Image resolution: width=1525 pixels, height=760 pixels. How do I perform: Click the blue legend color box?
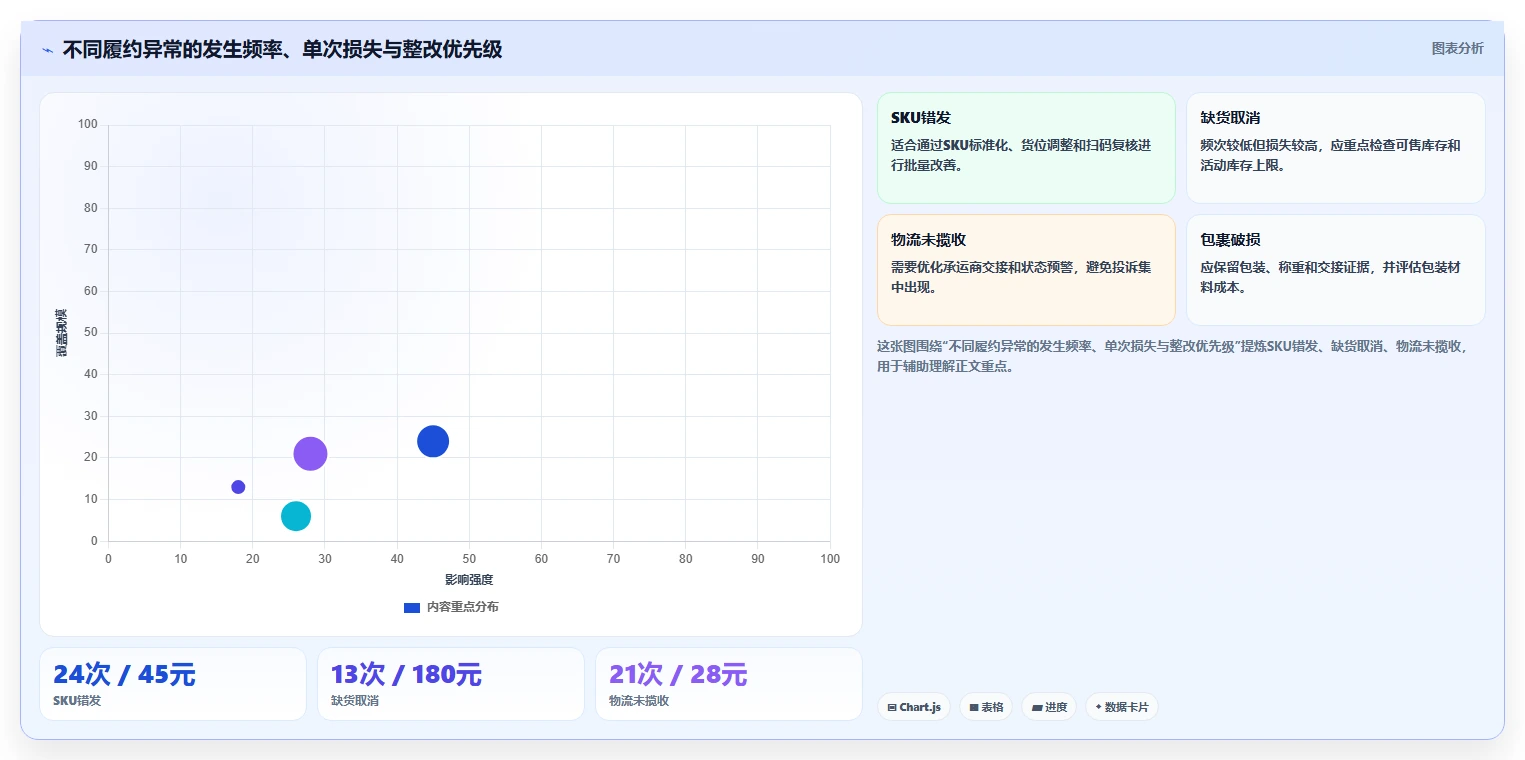[412, 607]
